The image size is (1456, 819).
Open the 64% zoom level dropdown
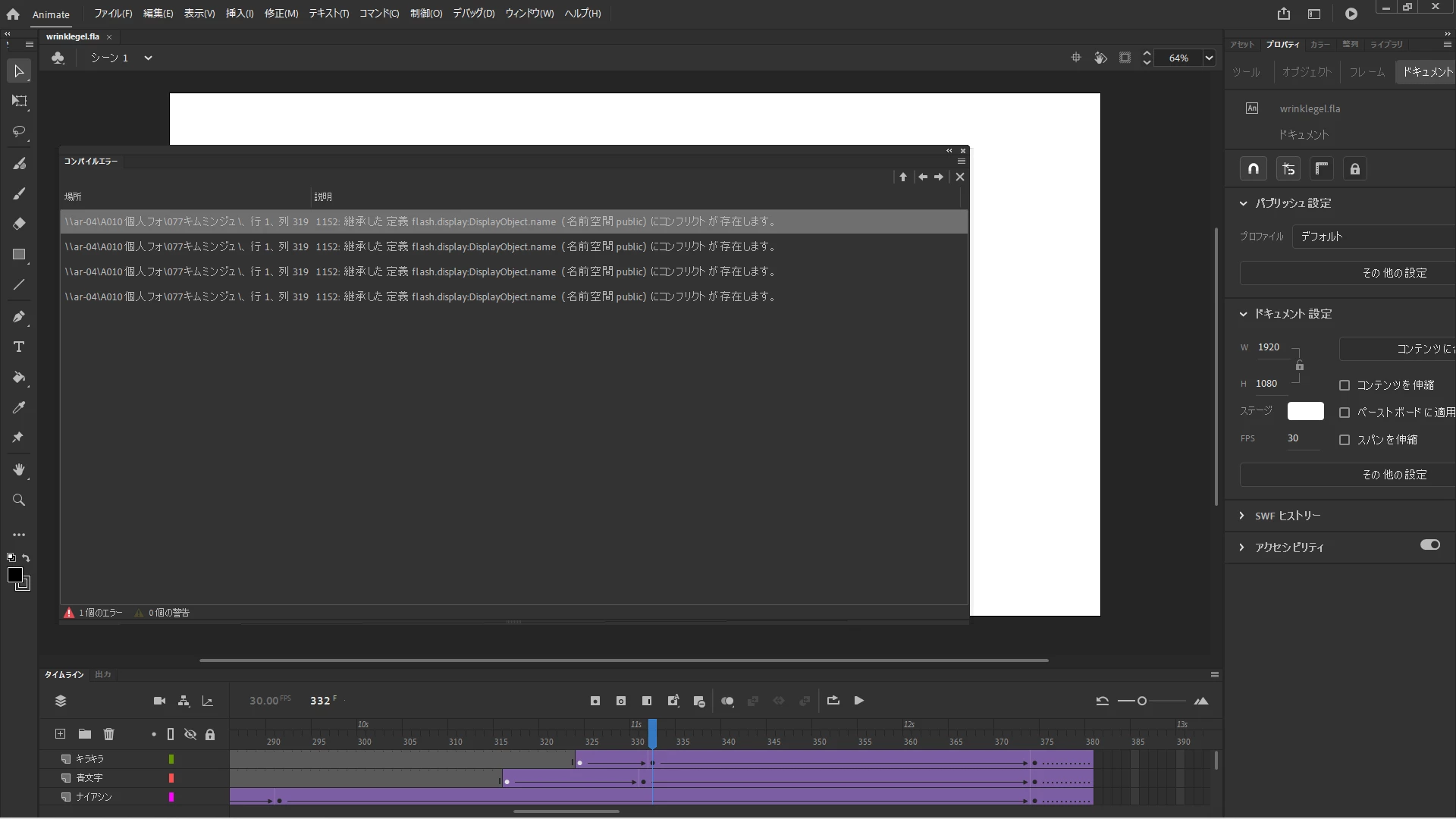point(1209,58)
